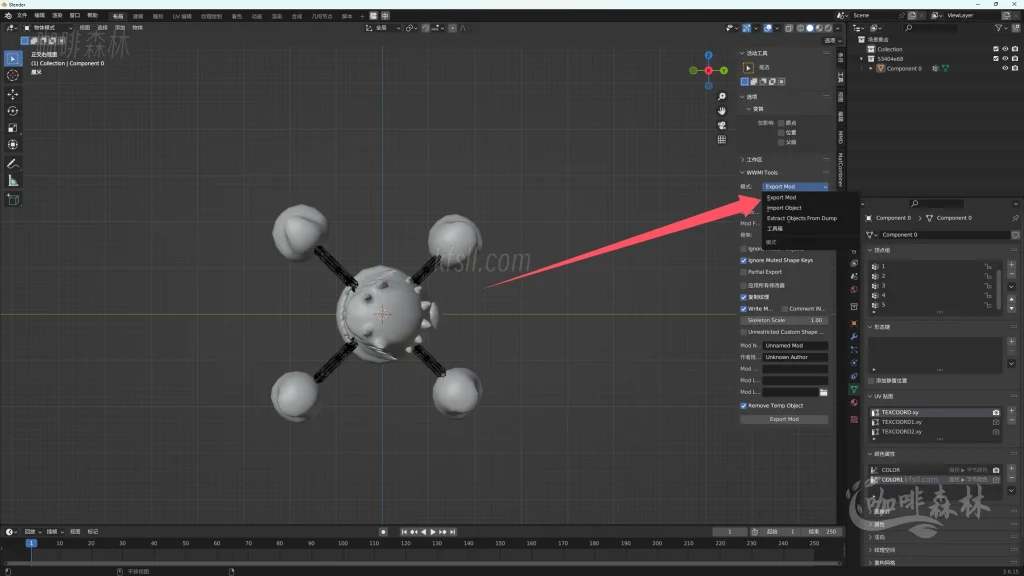This screenshot has width=1024, height=576.
Task: Click the Skeleton Scale value slider
Action: [784, 320]
